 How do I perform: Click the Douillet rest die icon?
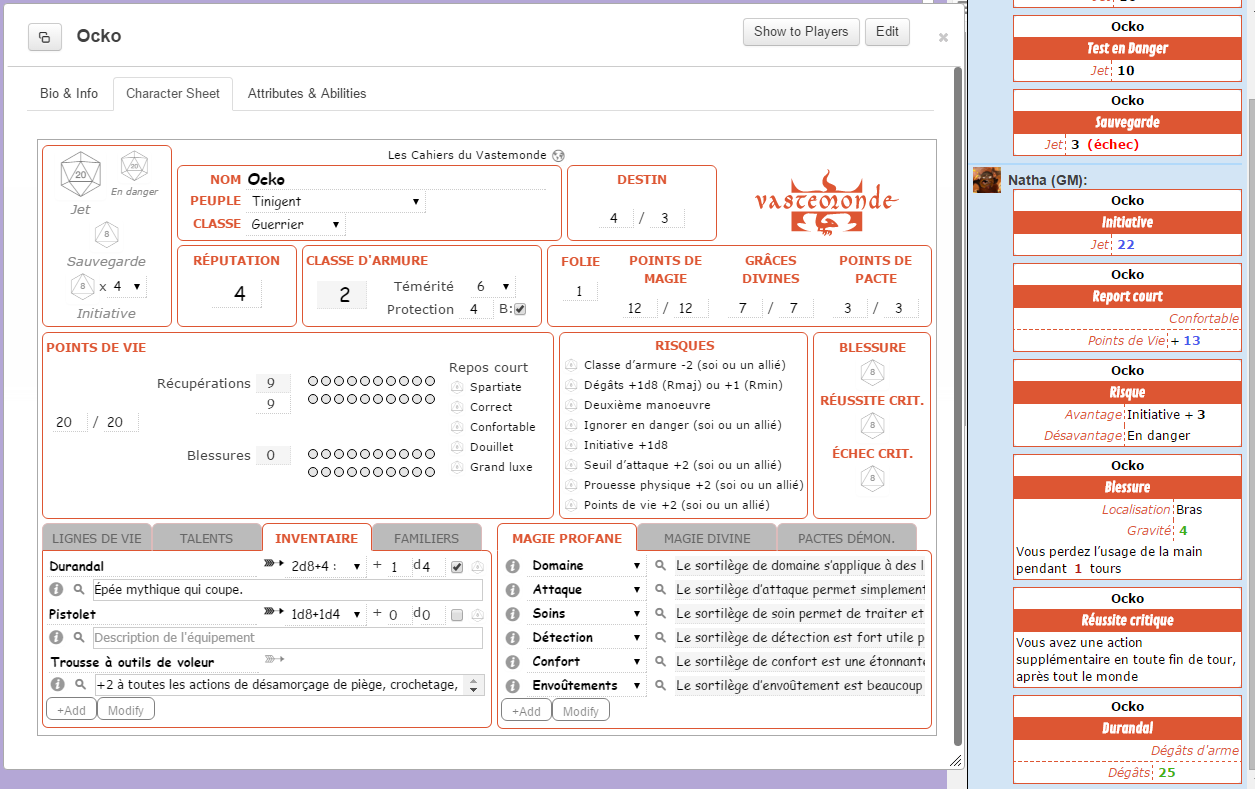457,447
